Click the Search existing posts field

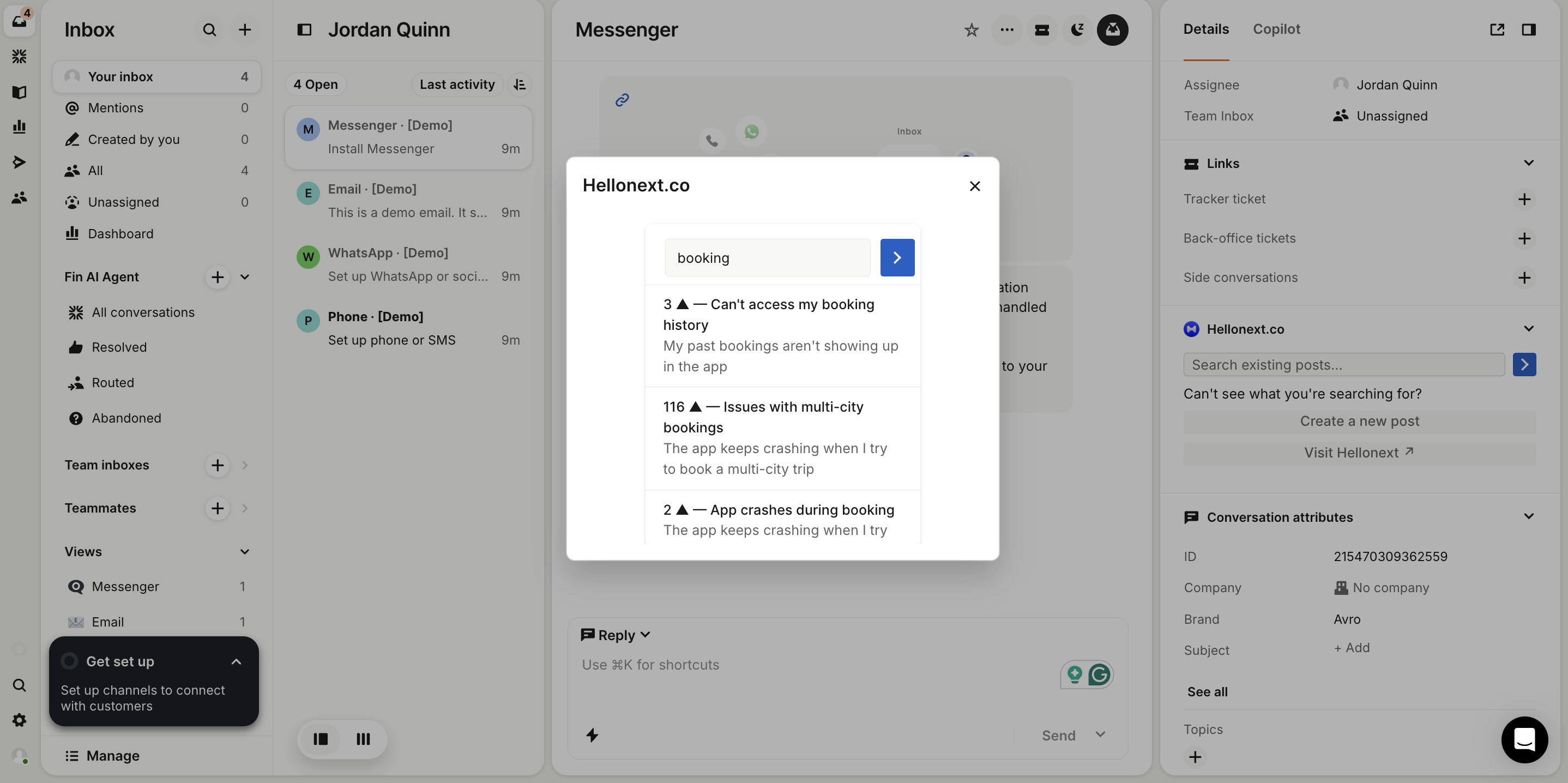pyautogui.click(x=1343, y=365)
